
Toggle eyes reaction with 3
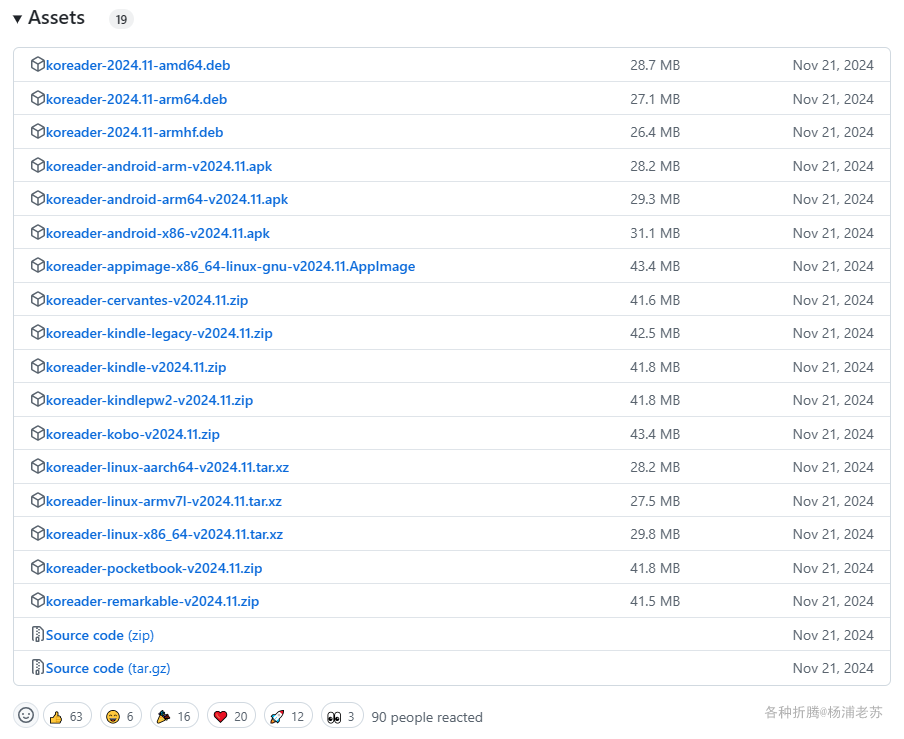click(x=342, y=716)
